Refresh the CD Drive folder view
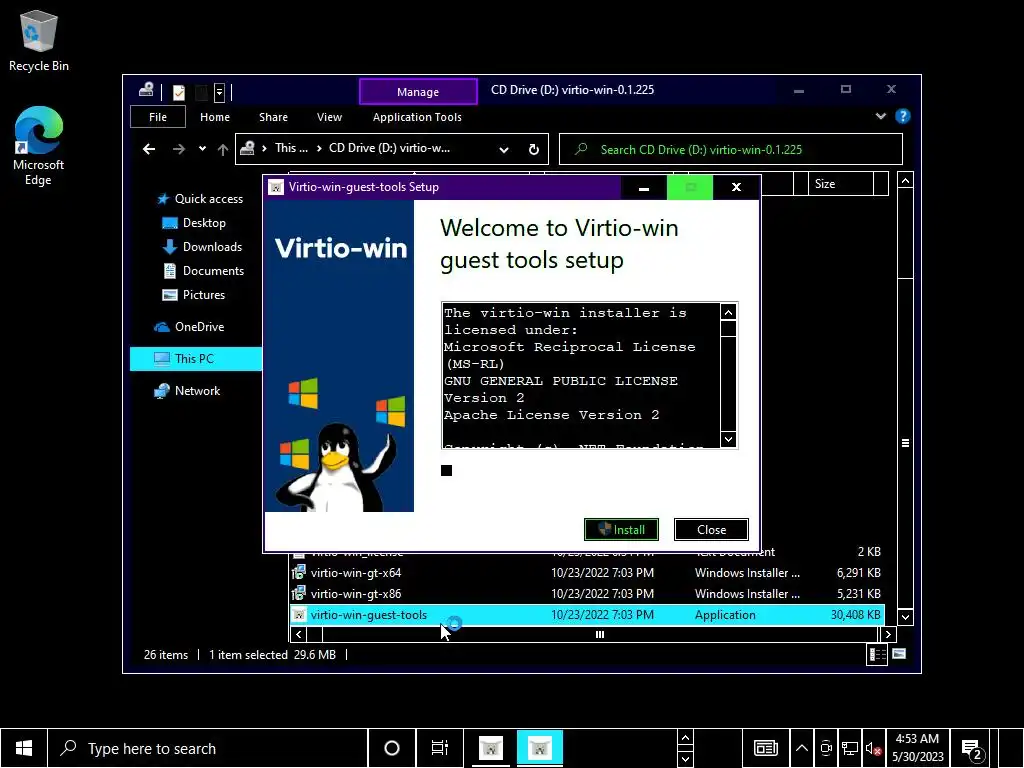 point(534,150)
